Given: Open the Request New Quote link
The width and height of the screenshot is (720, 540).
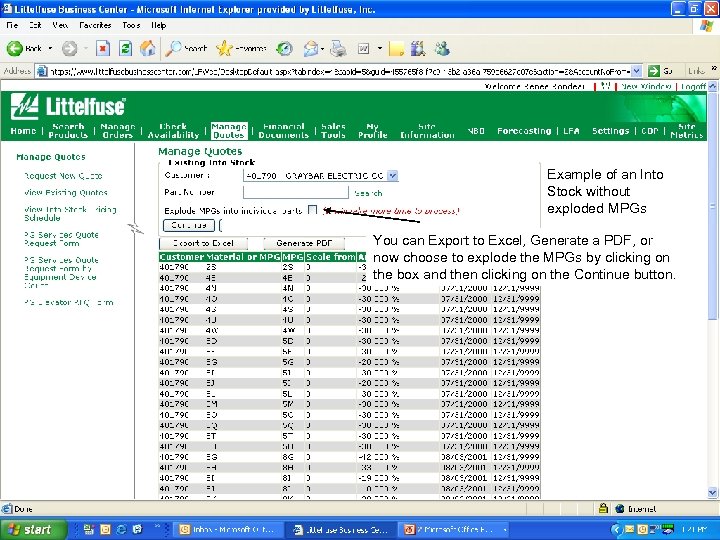Looking at the screenshot, I should point(63,175).
